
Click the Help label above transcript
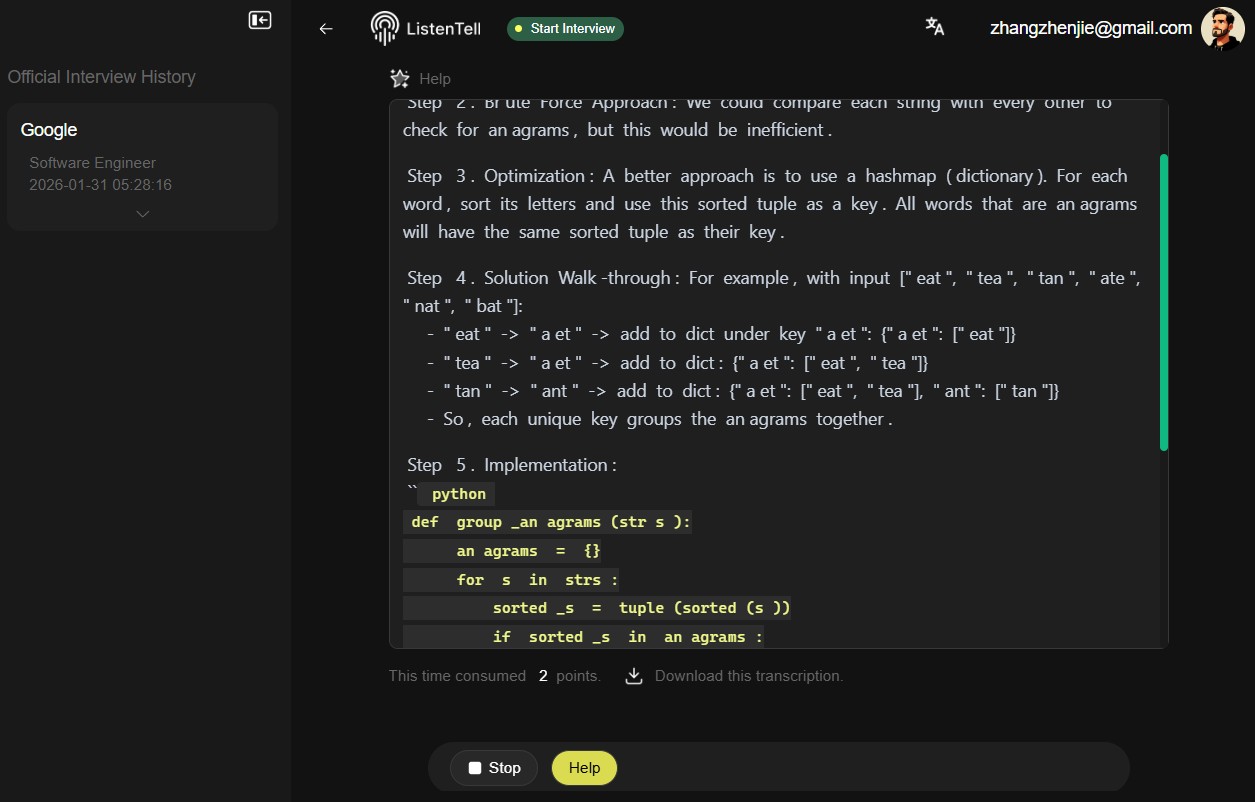(x=435, y=79)
